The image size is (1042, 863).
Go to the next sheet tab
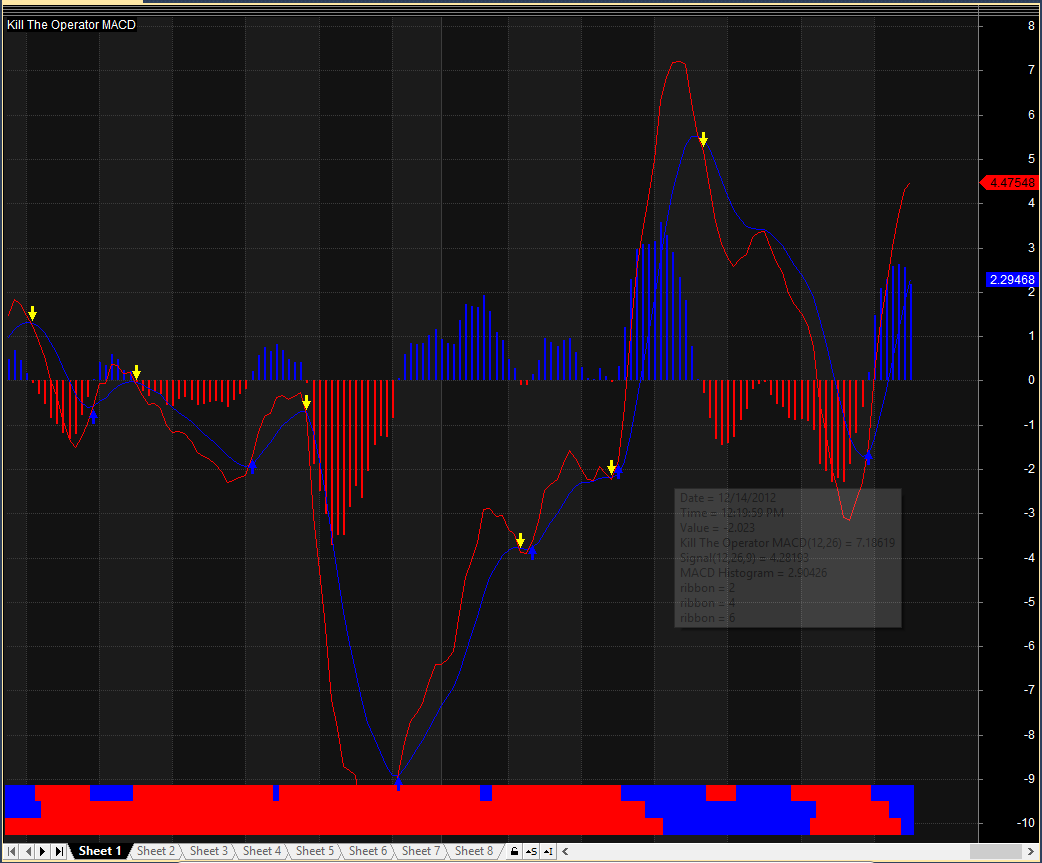pyautogui.click(x=43, y=851)
